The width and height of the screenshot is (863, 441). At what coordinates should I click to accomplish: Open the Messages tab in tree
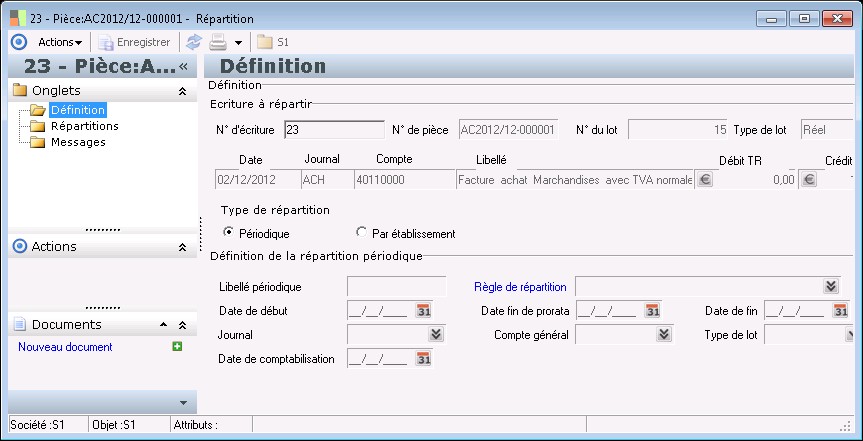[78, 142]
